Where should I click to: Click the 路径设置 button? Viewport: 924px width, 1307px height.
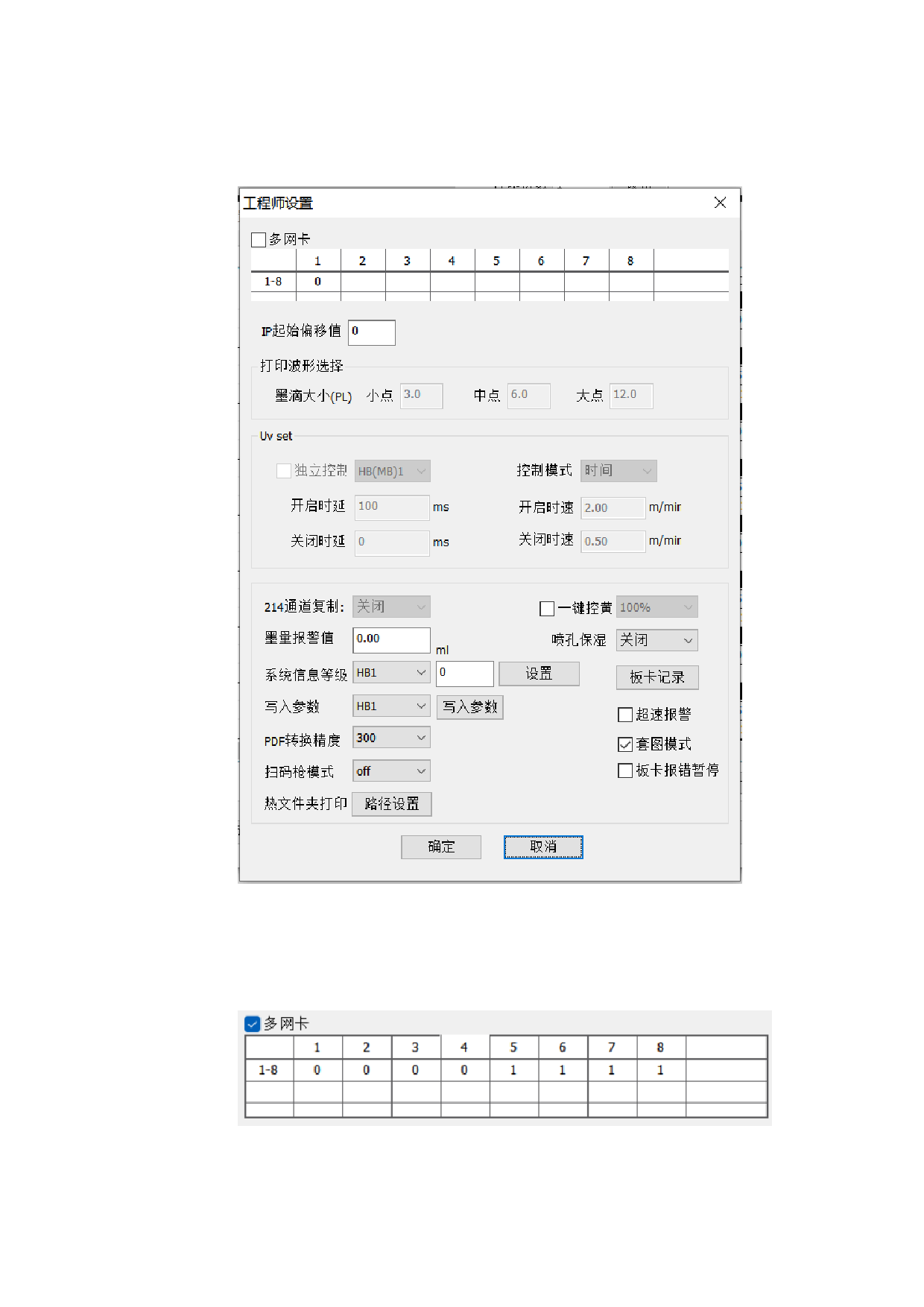pos(391,804)
